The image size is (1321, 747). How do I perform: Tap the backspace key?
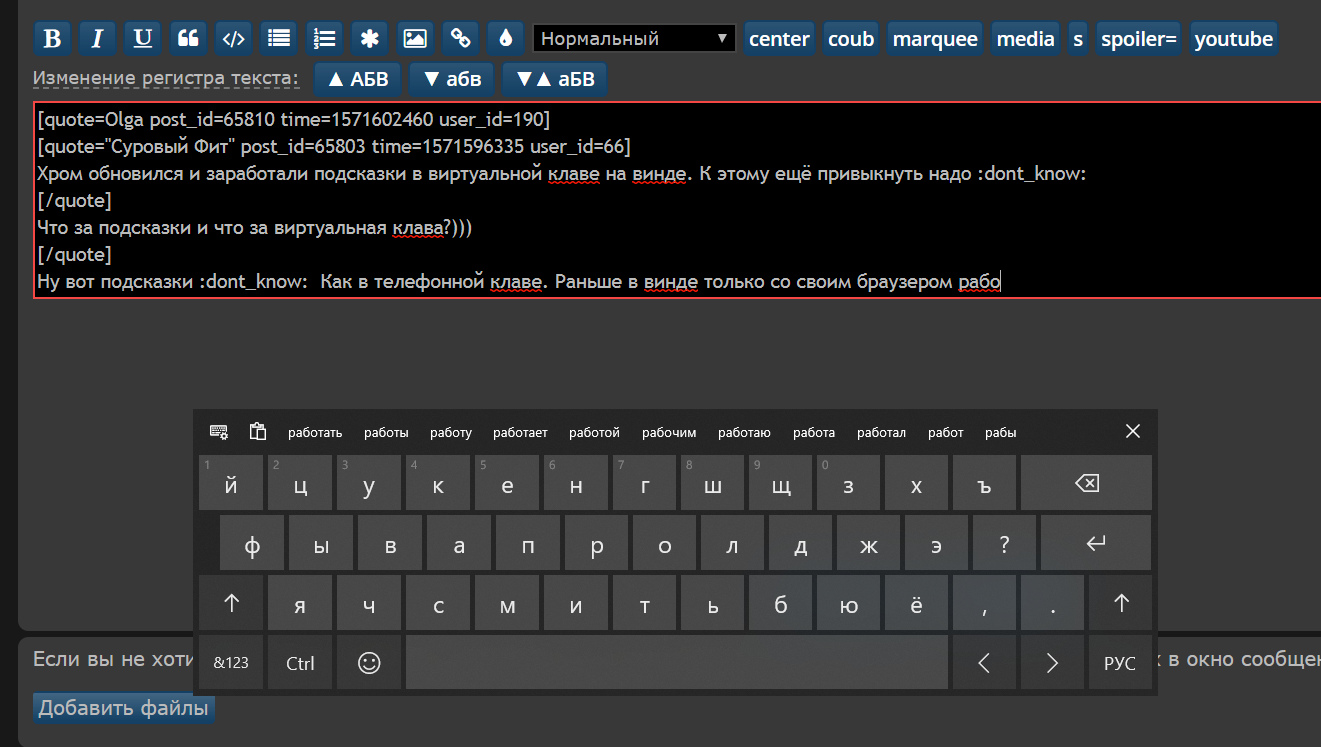(1086, 483)
